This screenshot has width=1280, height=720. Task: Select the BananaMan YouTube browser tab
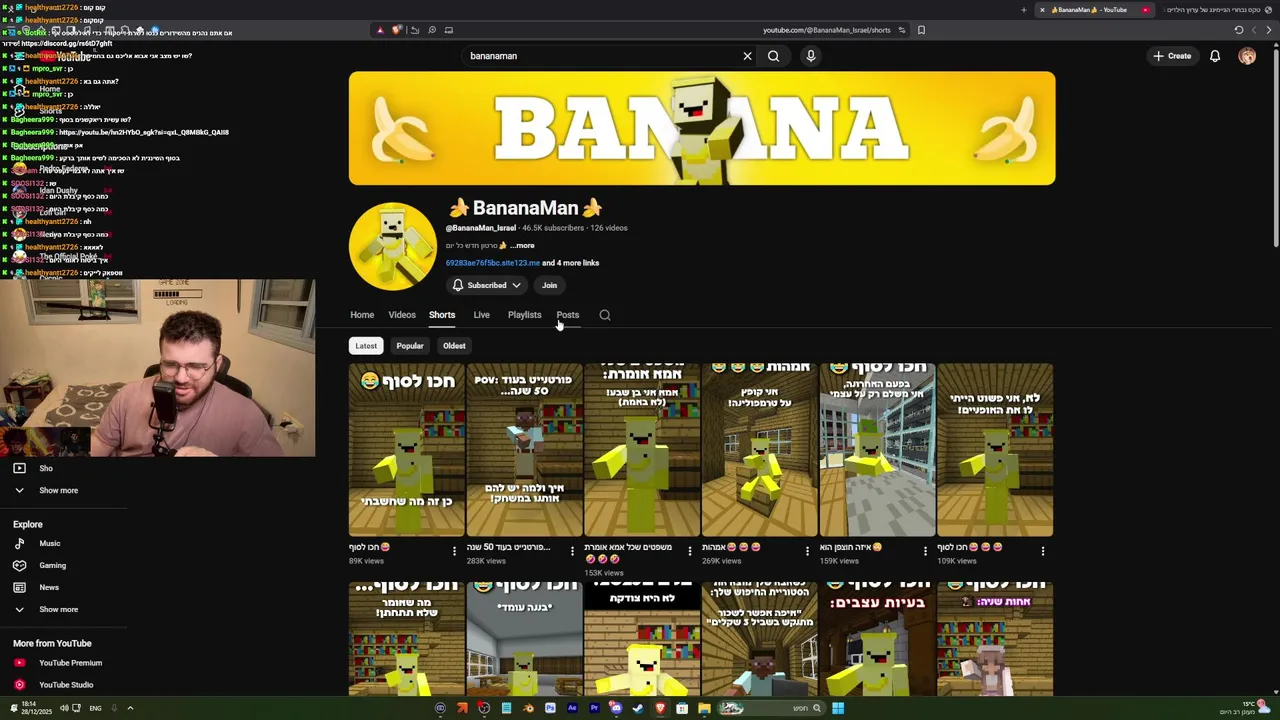click(x=1094, y=10)
